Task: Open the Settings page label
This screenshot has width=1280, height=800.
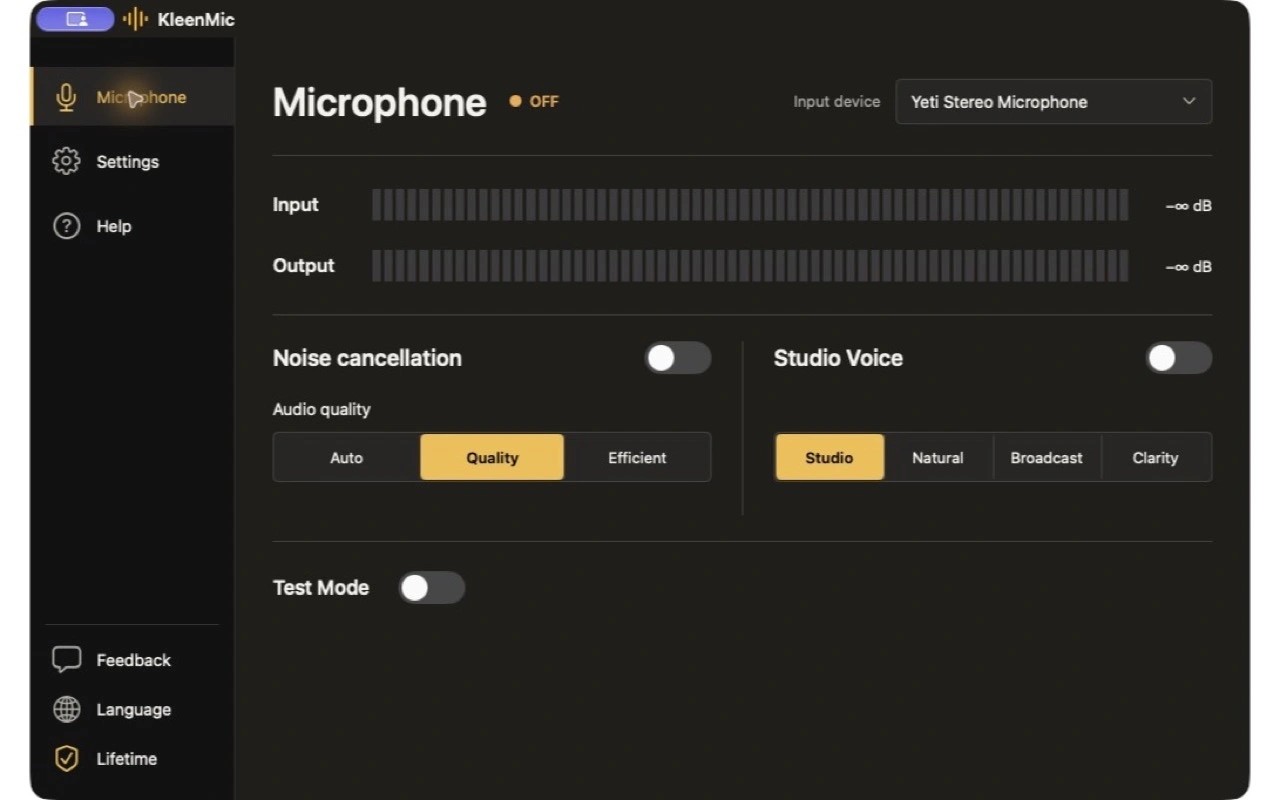Action: tap(127, 162)
